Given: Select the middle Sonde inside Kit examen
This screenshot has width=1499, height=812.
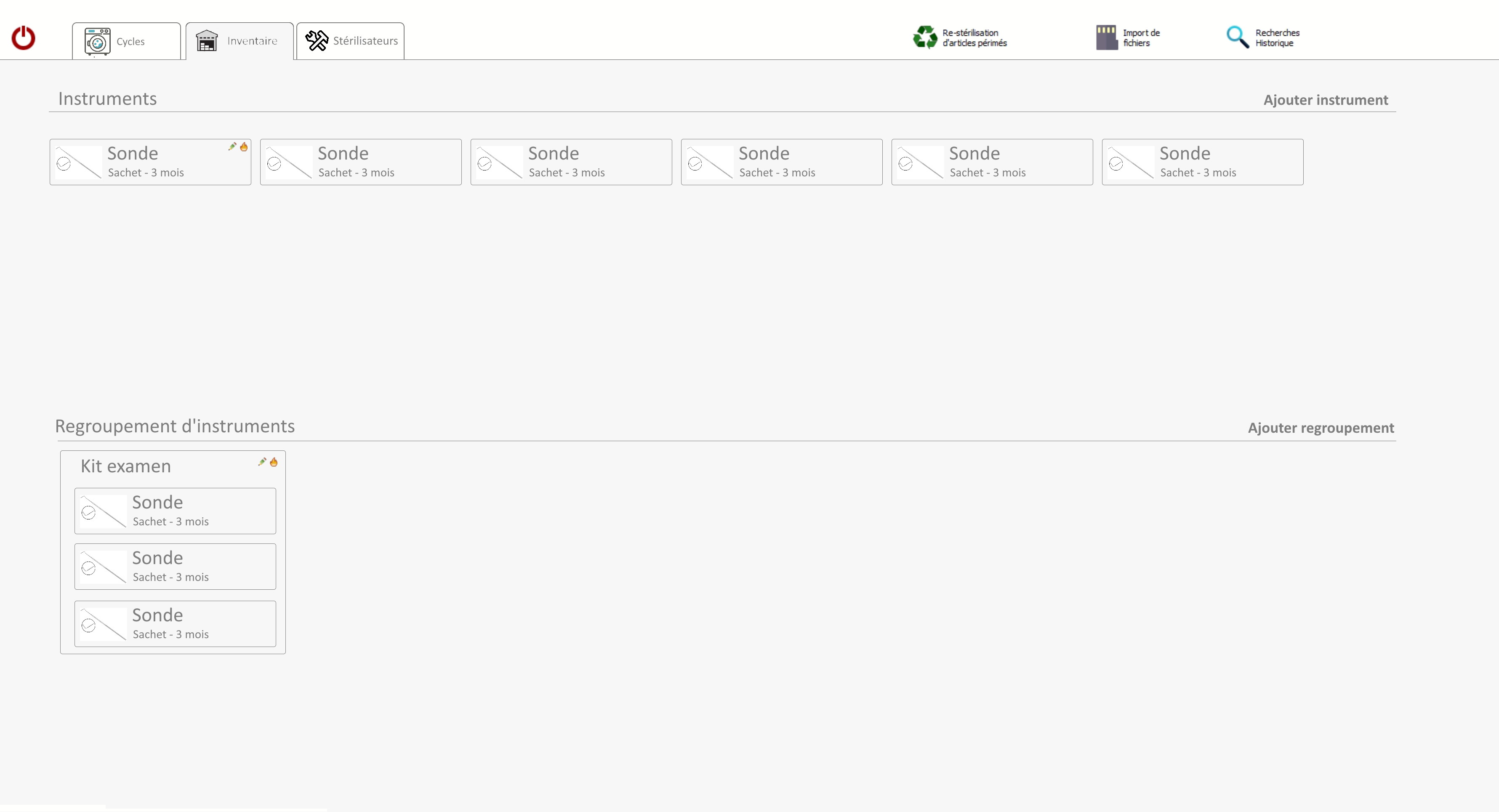Looking at the screenshot, I should (x=175, y=566).
